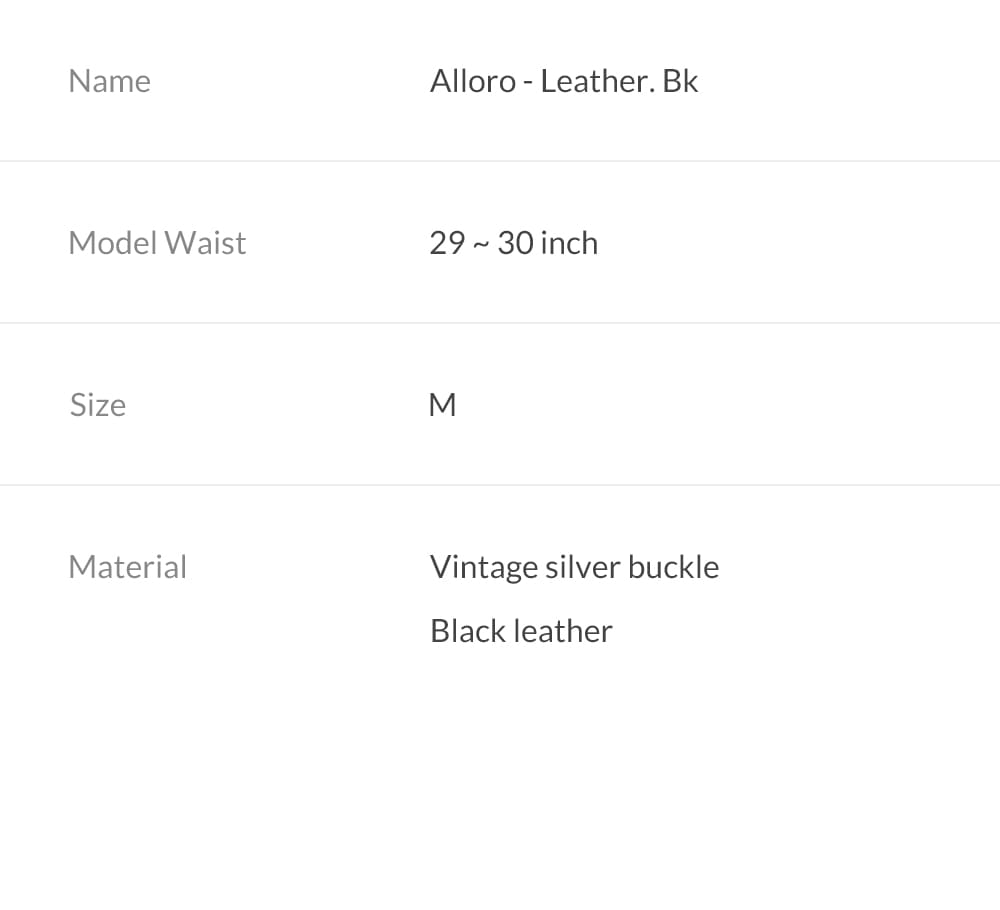Click the Model Waist label
Viewport: 1000px width, 910px height.
(157, 243)
